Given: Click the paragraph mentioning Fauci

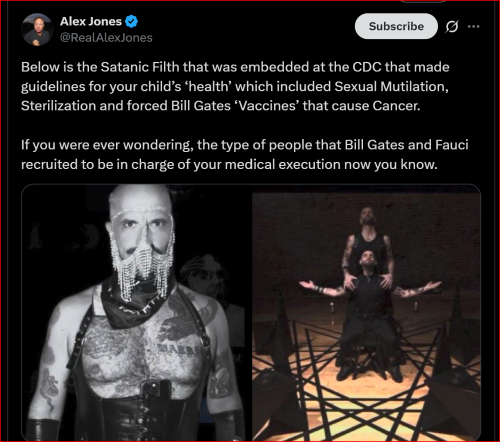Looking at the screenshot, I should coord(245,155).
